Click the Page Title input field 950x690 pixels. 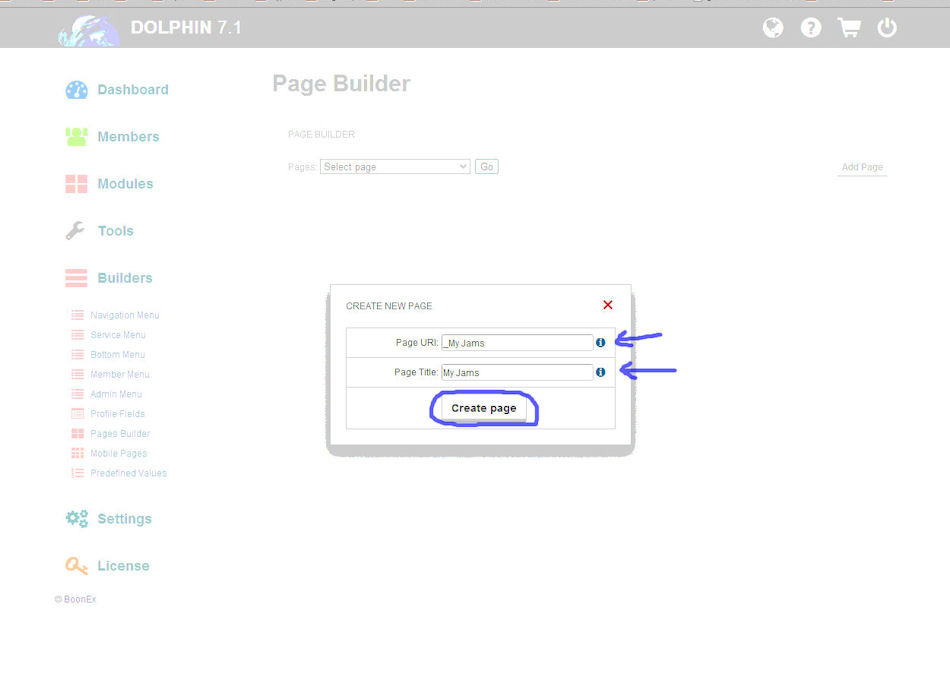[x=517, y=372]
